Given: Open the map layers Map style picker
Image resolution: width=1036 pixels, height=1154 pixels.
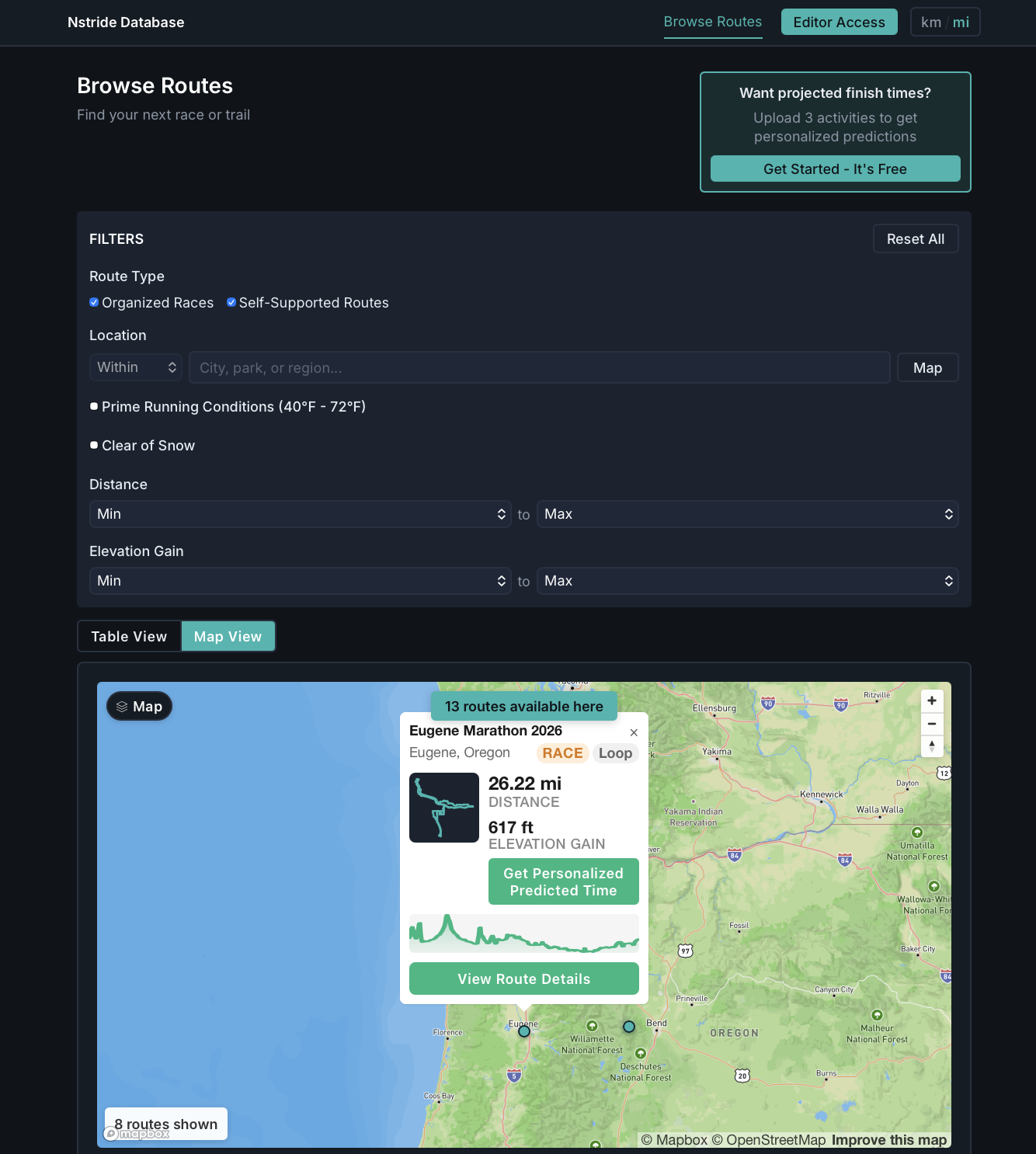Looking at the screenshot, I should (139, 706).
